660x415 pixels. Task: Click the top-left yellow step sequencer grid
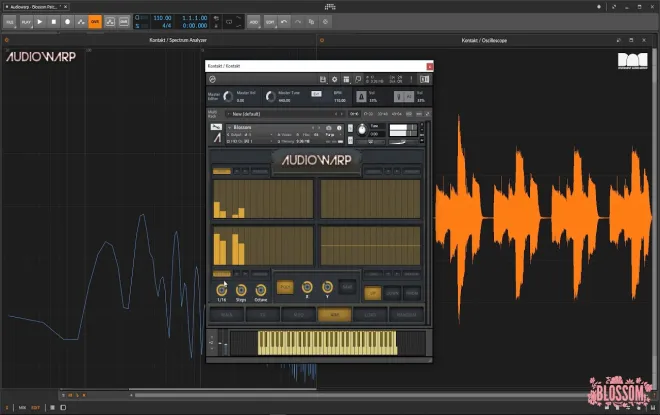263,199
